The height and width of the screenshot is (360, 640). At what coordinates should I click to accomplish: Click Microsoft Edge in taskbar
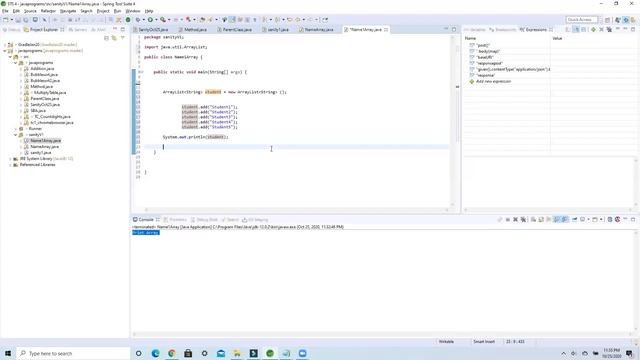pos(155,353)
